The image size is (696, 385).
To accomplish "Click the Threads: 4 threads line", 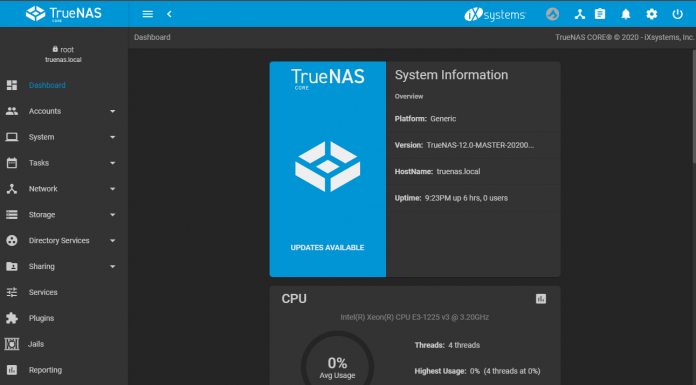I will tap(447, 345).
